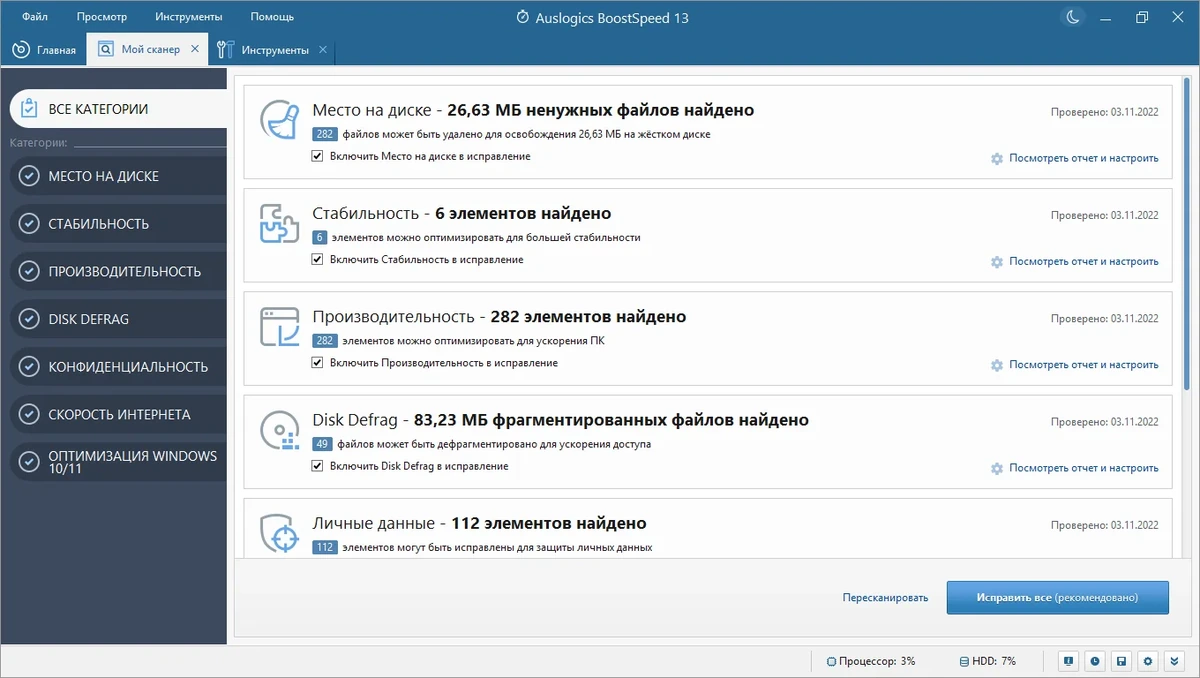The height and width of the screenshot is (678, 1200).
Task: Uncheck Включить Место на диске в исправление
Action: tap(317, 156)
